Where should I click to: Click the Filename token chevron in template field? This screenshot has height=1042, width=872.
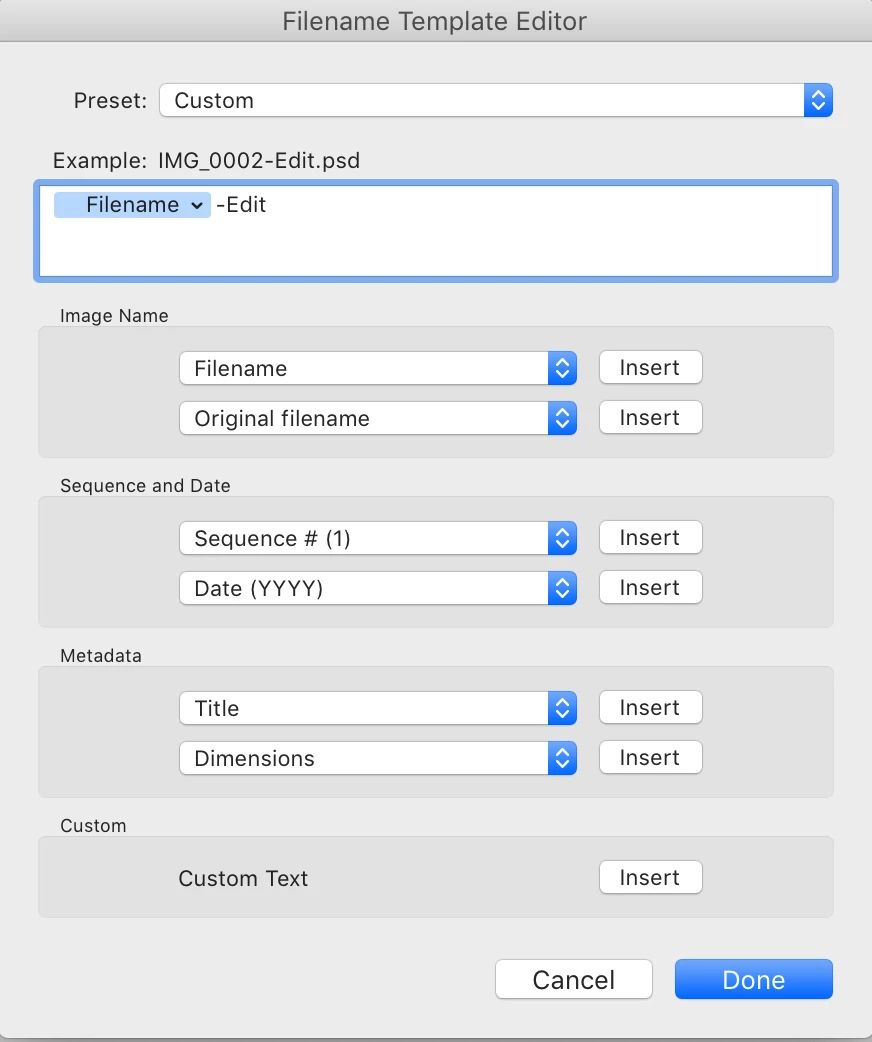tap(197, 205)
